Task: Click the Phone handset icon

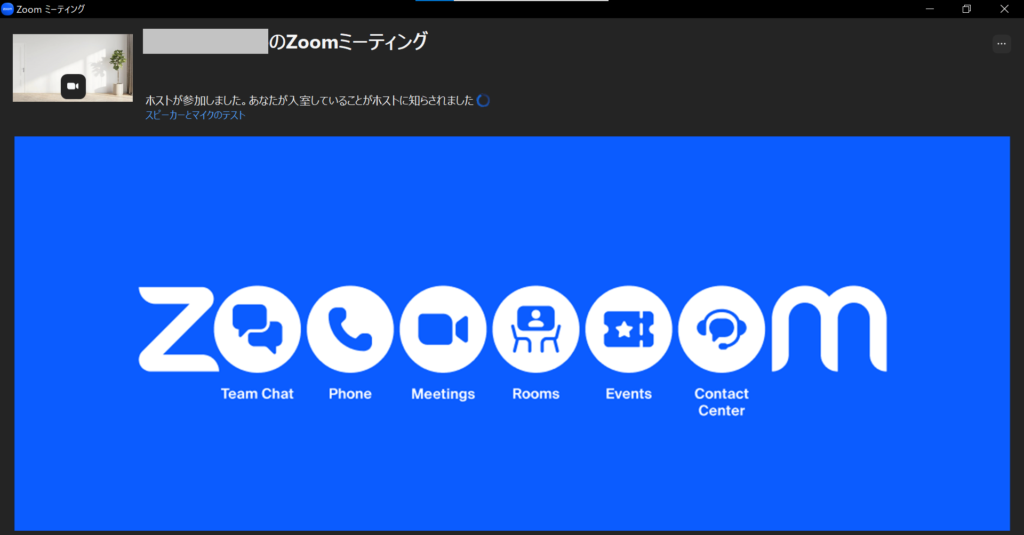Action: tap(350, 329)
